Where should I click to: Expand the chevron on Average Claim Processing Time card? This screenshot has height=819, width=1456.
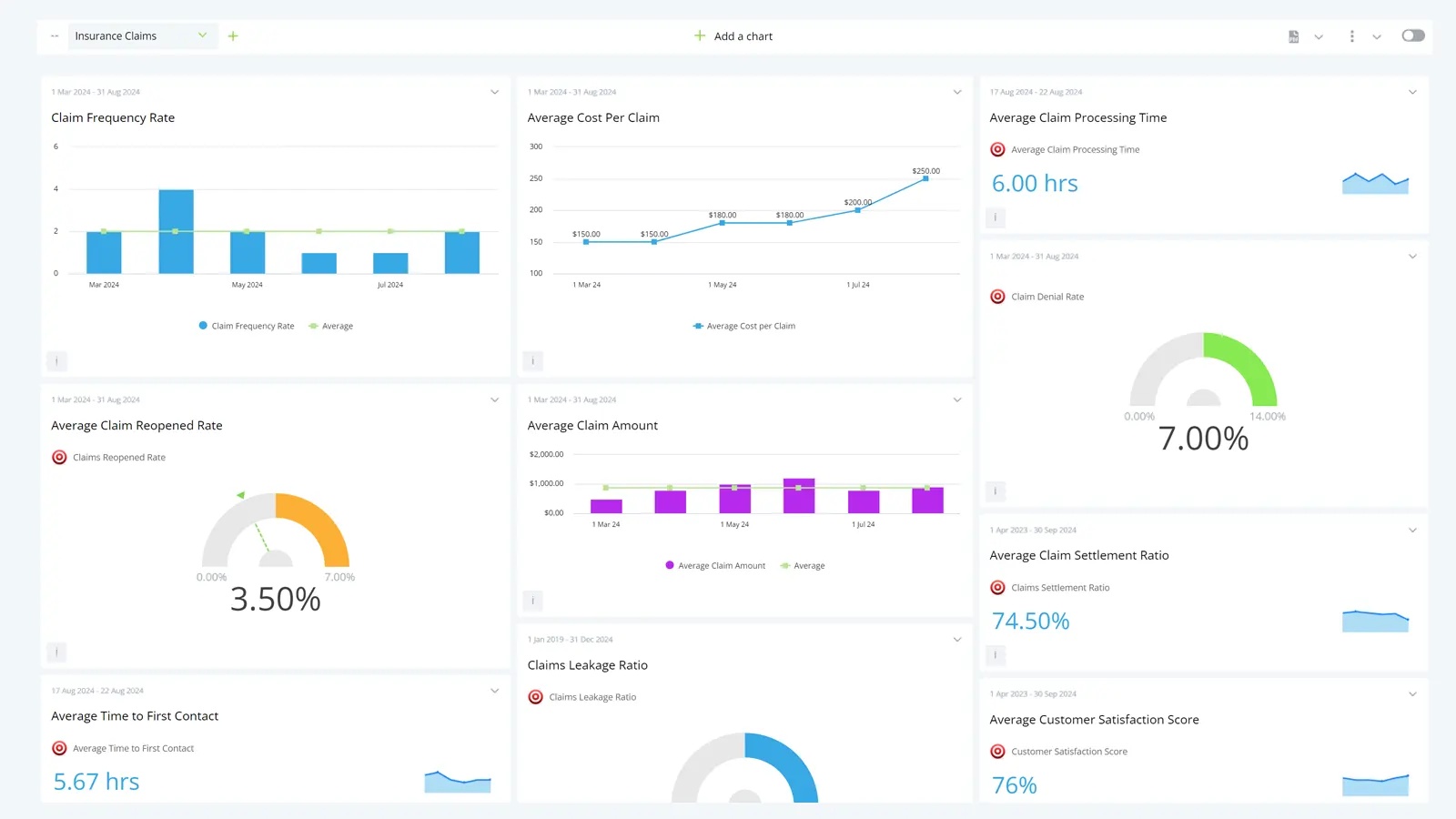click(x=1411, y=92)
